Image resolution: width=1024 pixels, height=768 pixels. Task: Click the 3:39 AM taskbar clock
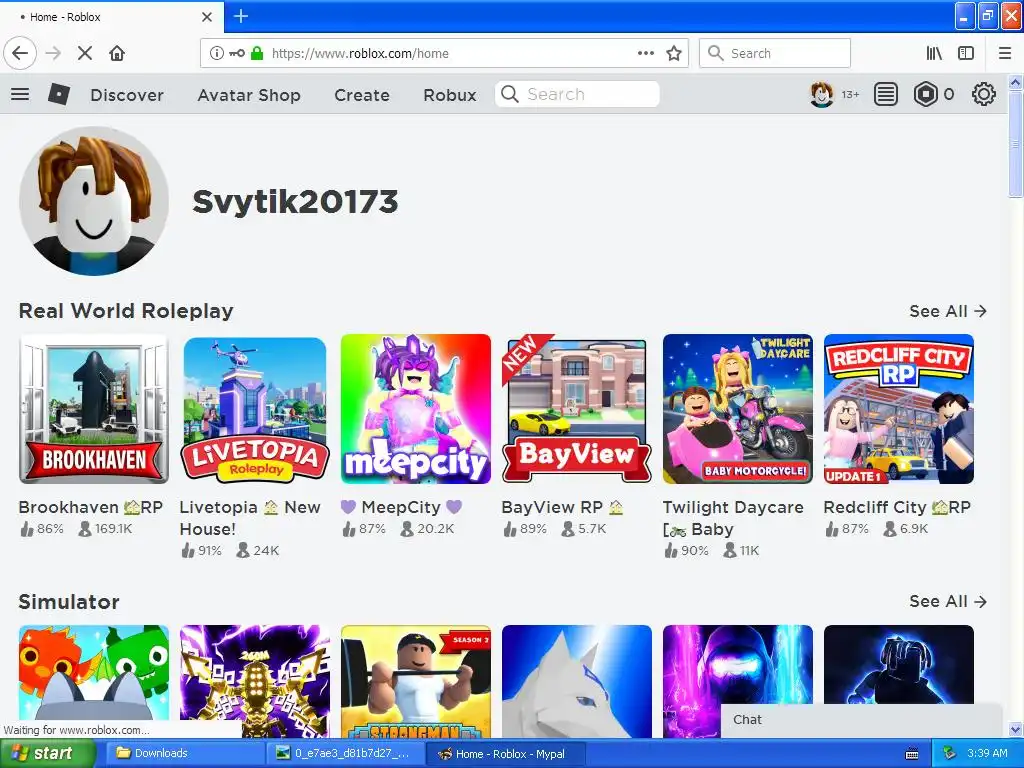(987, 753)
